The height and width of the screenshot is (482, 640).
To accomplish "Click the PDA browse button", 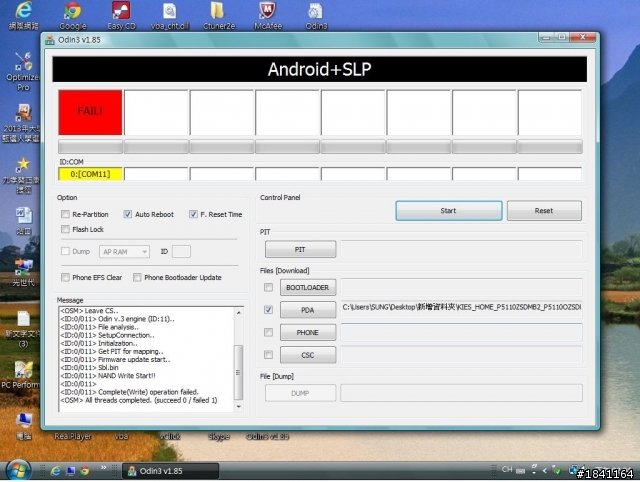I will [x=308, y=310].
